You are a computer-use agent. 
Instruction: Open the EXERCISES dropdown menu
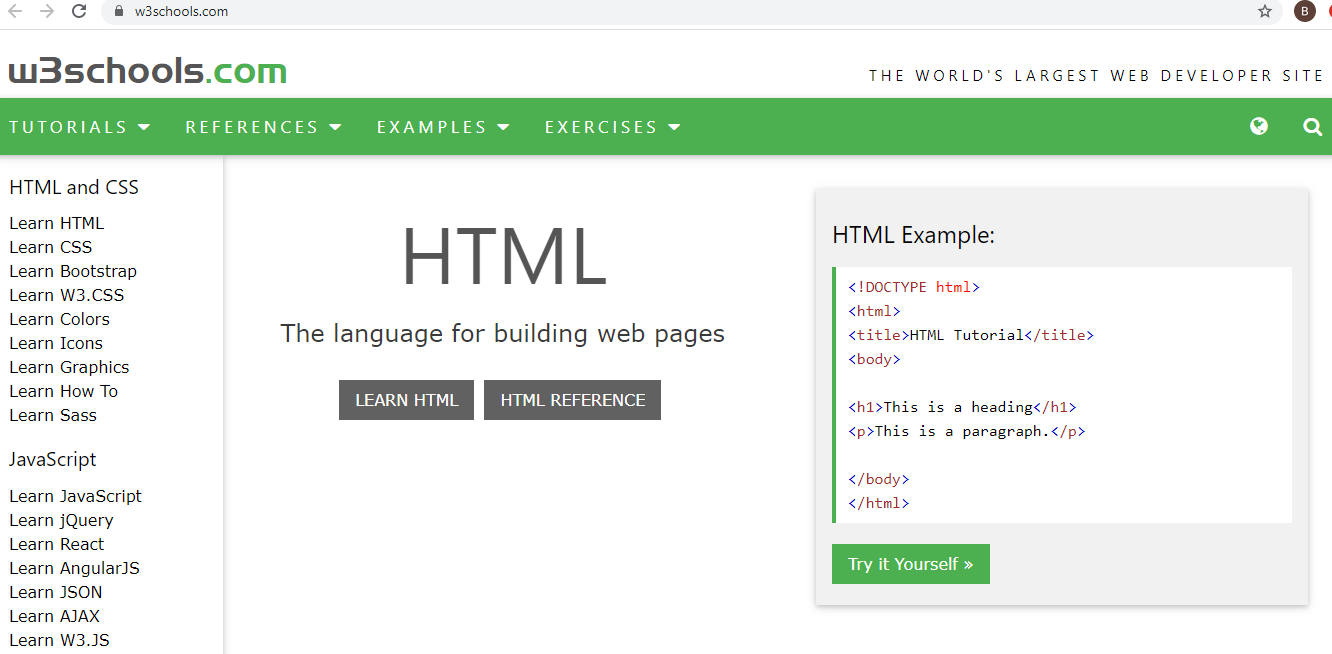coord(612,126)
